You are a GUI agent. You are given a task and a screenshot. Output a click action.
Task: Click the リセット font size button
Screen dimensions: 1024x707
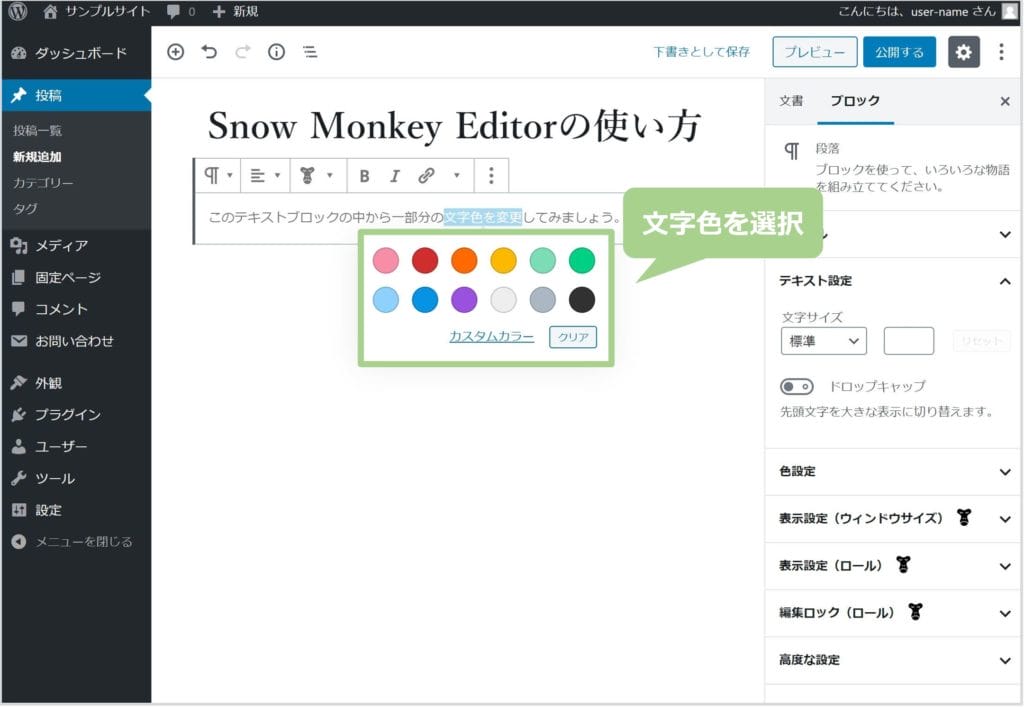coord(982,341)
